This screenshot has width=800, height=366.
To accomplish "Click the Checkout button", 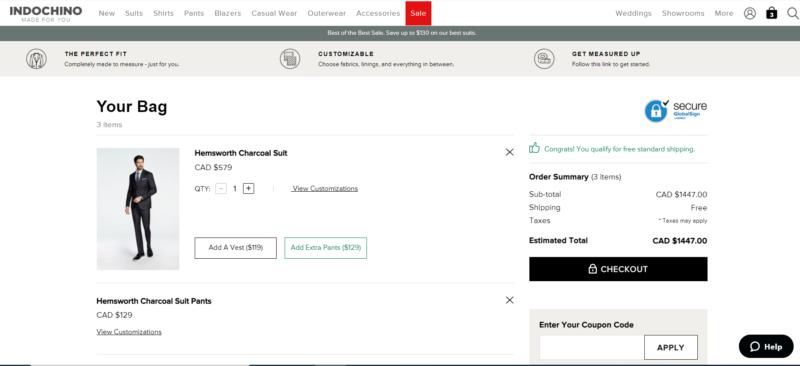I will (618, 269).
